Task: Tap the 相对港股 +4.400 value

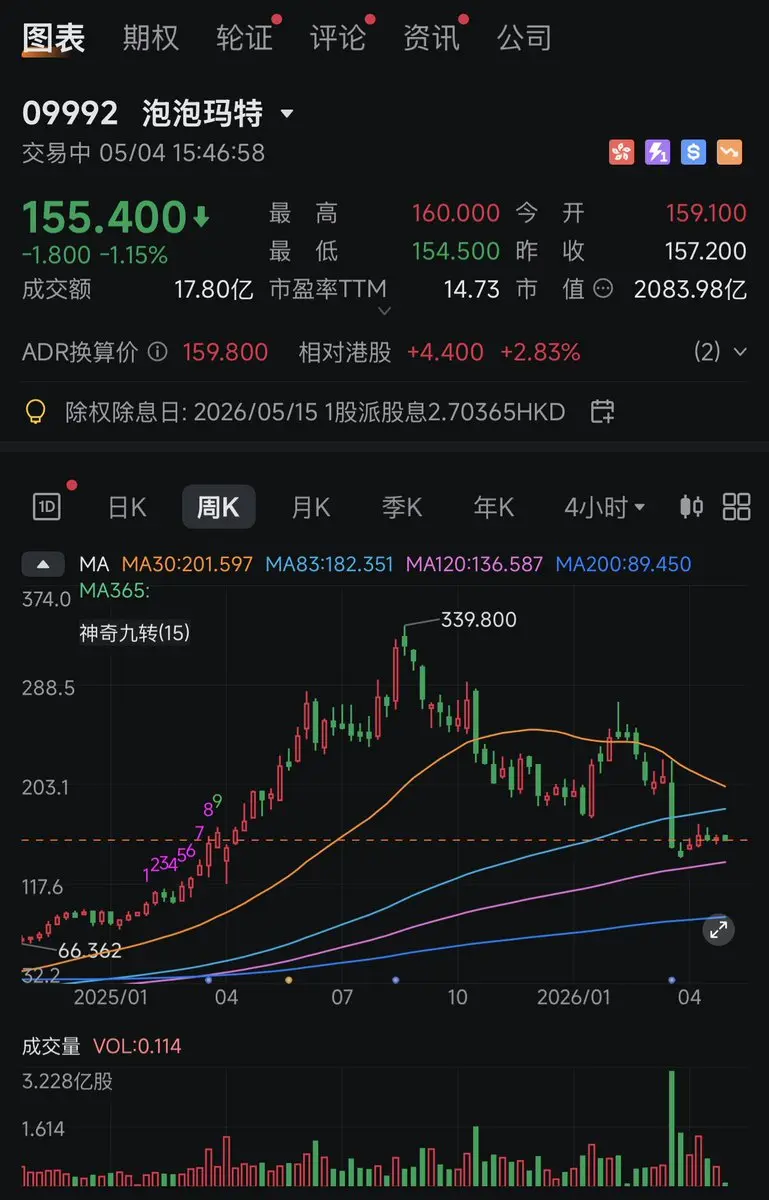Action: pos(445,352)
